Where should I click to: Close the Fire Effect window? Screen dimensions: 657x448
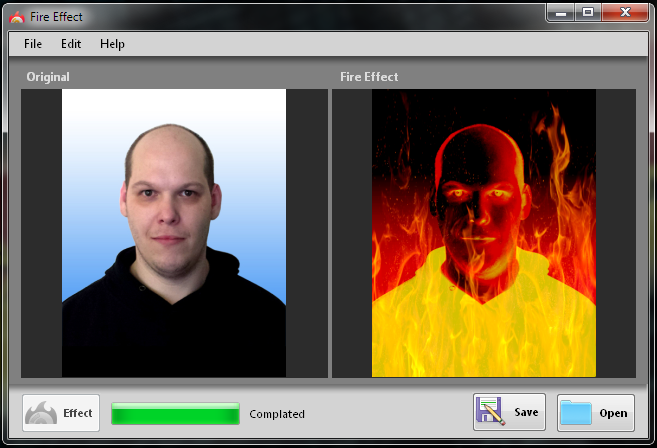click(624, 12)
